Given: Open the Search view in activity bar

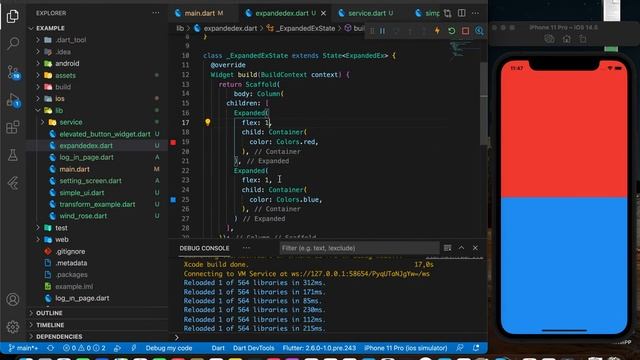Looking at the screenshot, I should tap(13, 43).
